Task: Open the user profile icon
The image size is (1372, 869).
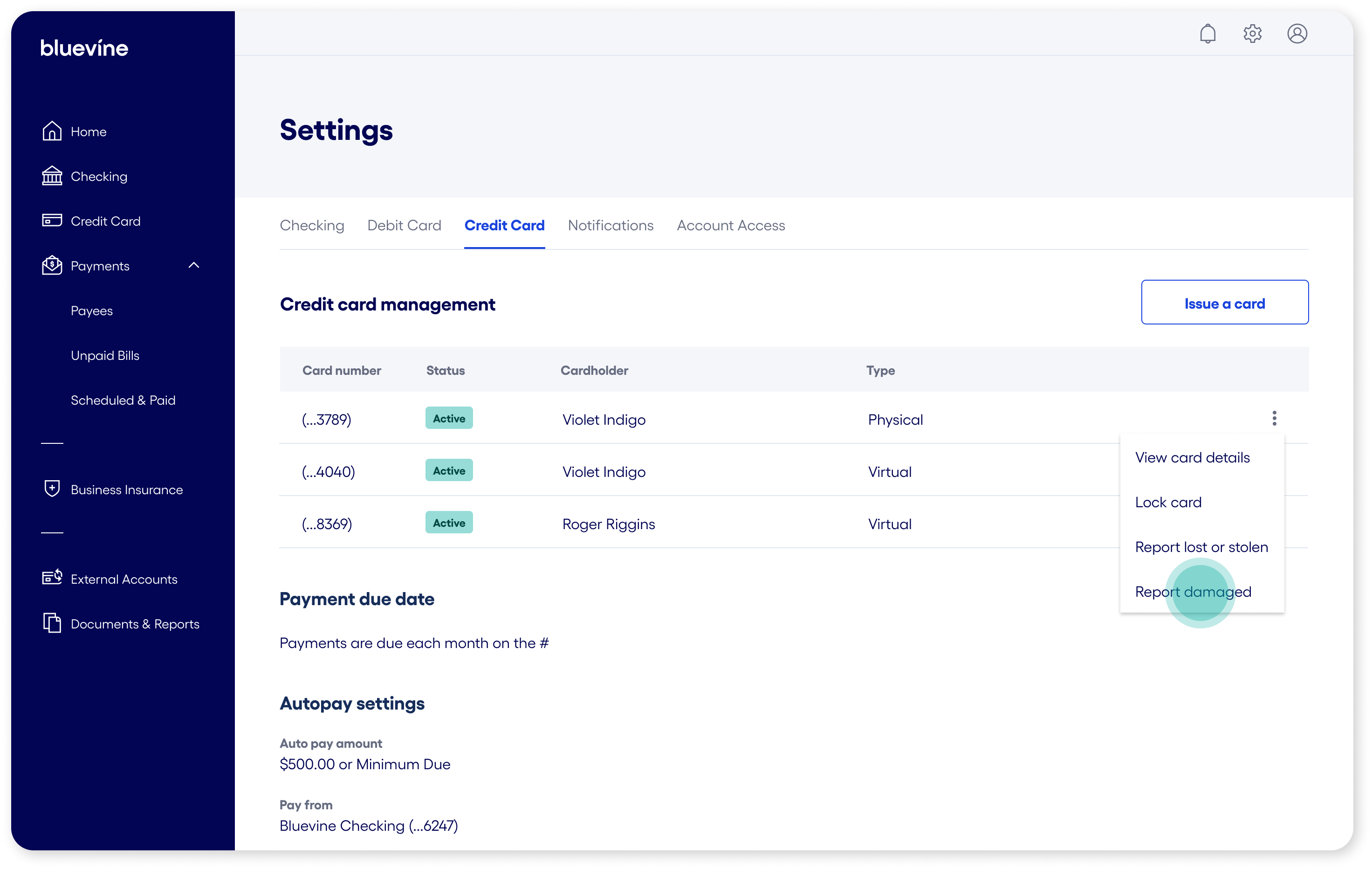Action: pyautogui.click(x=1297, y=34)
